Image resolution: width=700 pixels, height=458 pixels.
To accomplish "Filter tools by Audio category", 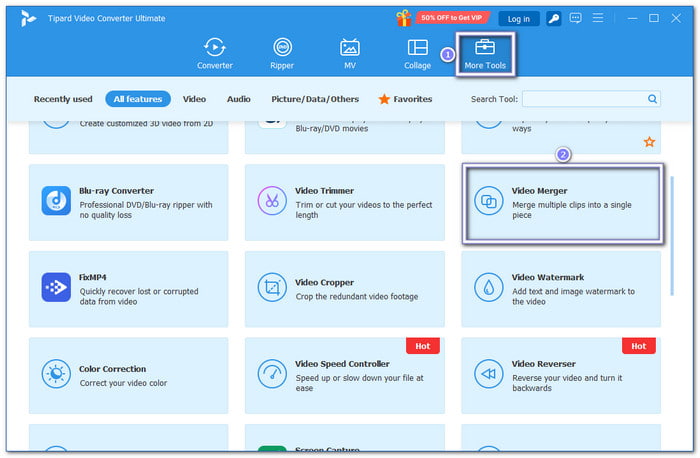I will [x=238, y=99].
